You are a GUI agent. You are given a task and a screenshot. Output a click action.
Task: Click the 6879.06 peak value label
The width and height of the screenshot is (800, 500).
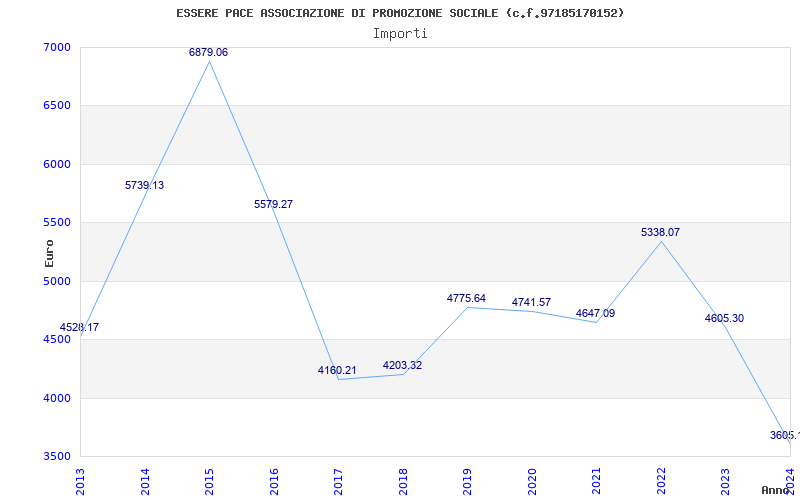click(x=208, y=52)
